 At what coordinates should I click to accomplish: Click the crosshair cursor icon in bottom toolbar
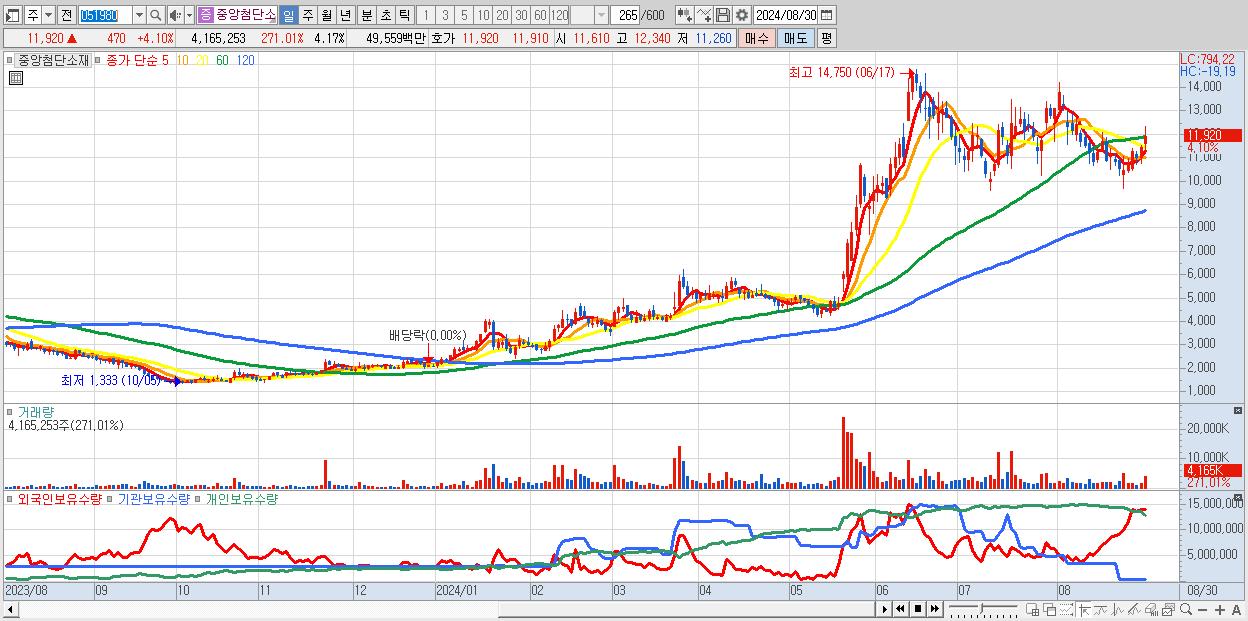coord(1083,609)
